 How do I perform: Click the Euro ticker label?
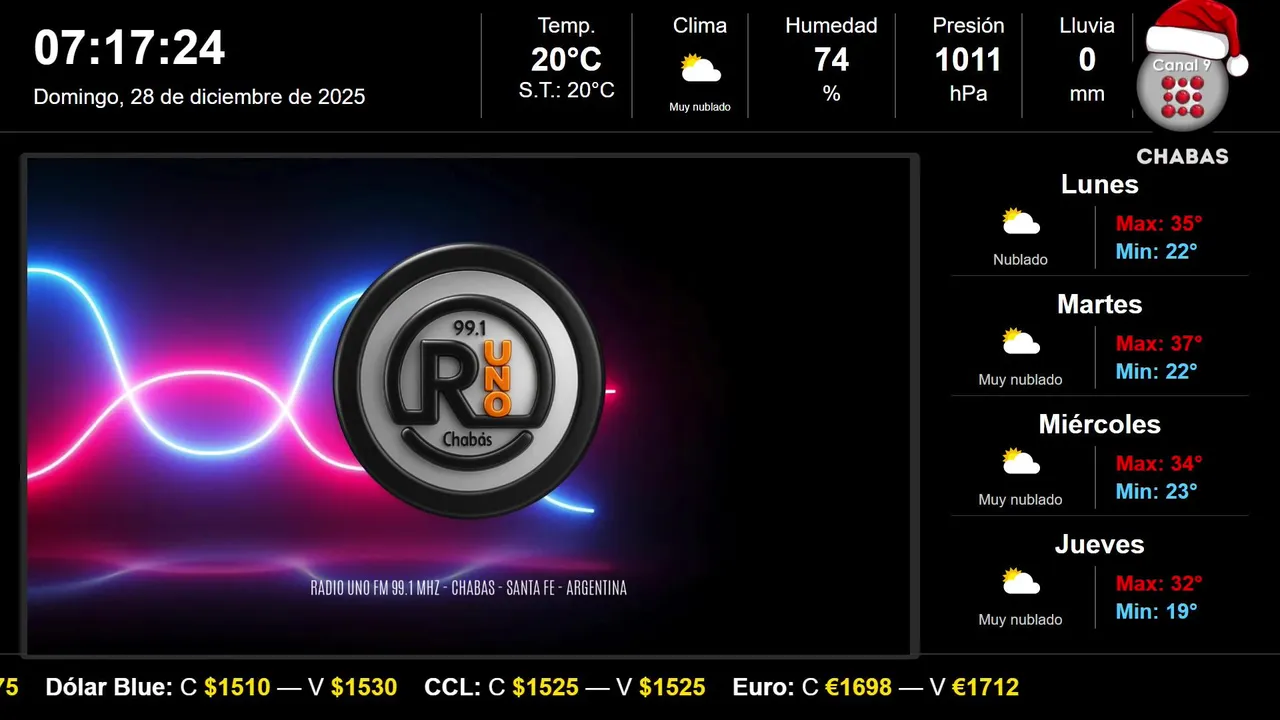point(764,687)
